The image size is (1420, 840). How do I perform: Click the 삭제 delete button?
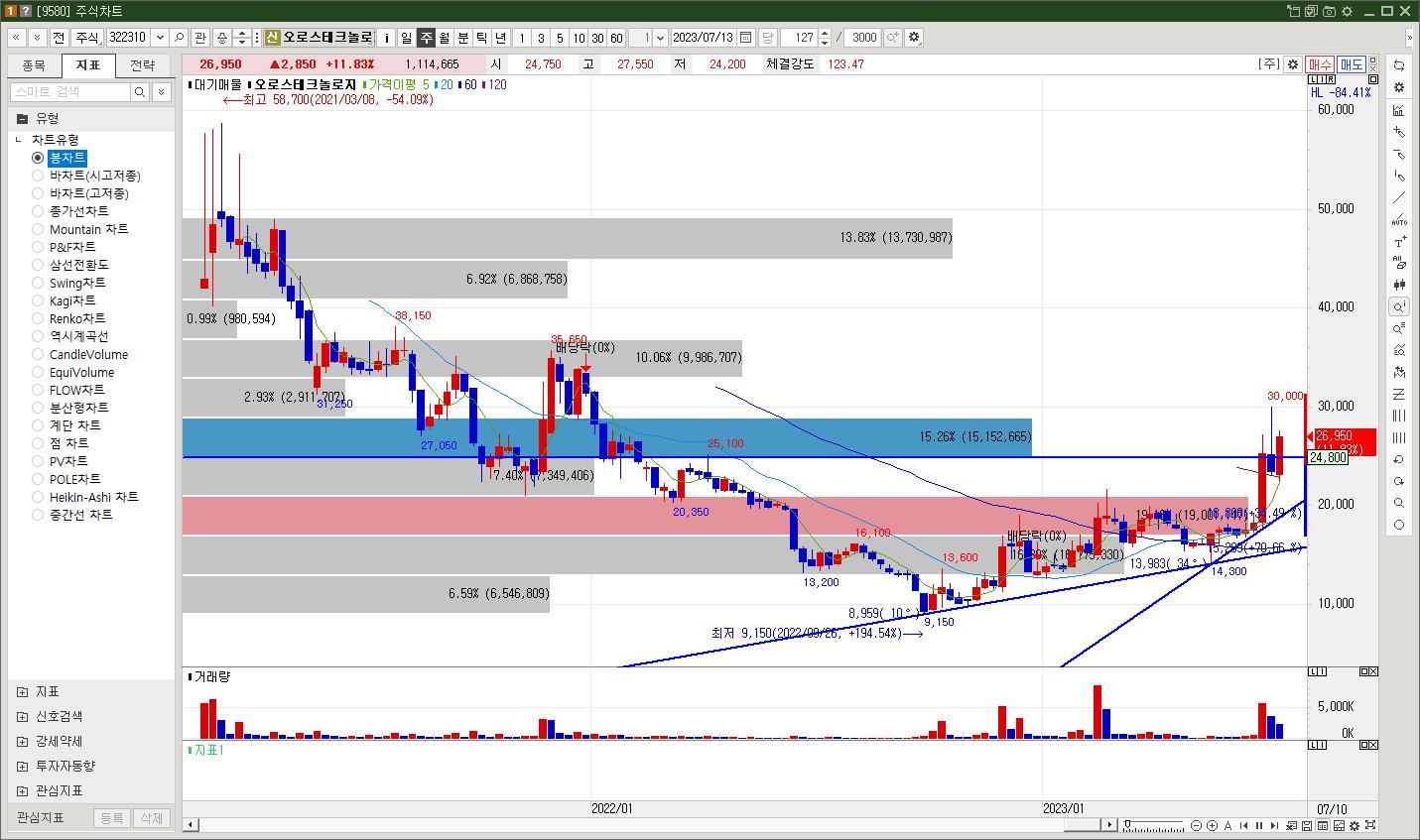(x=151, y=818)
